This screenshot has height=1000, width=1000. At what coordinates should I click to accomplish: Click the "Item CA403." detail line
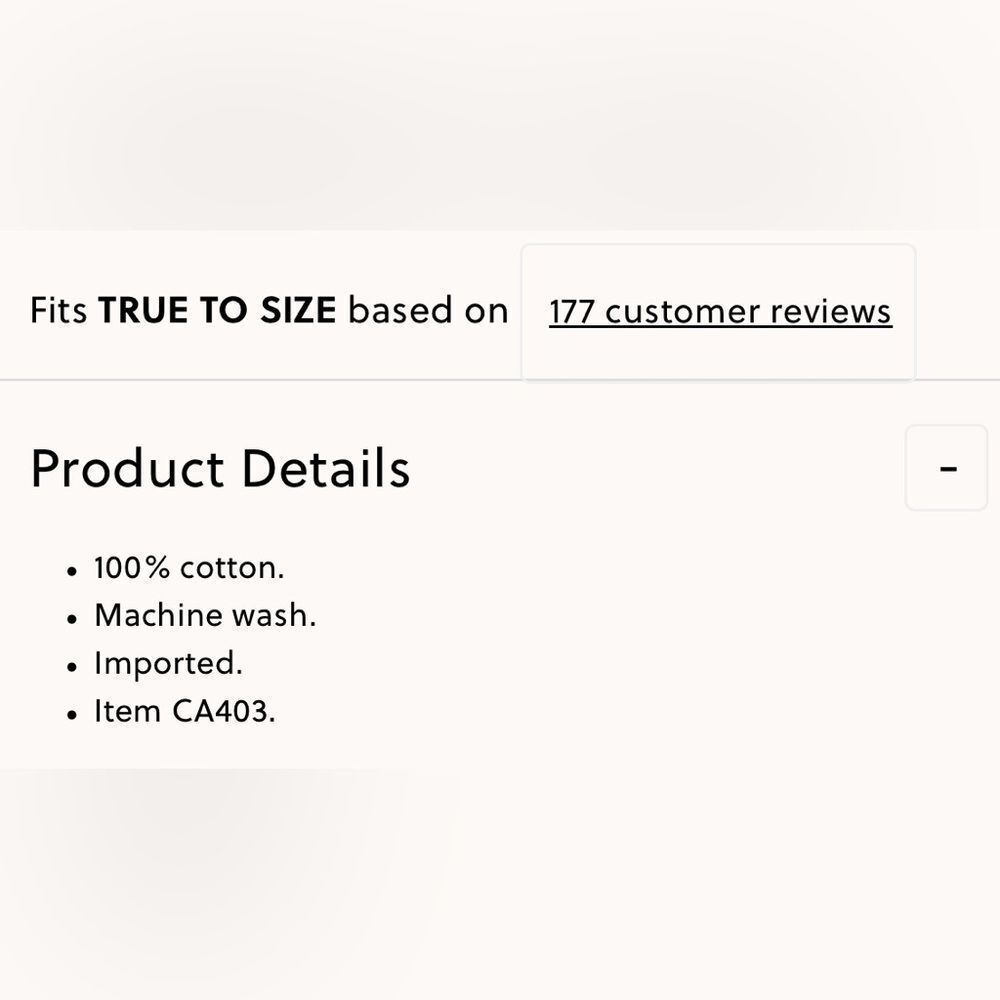(x=184, y=711)
